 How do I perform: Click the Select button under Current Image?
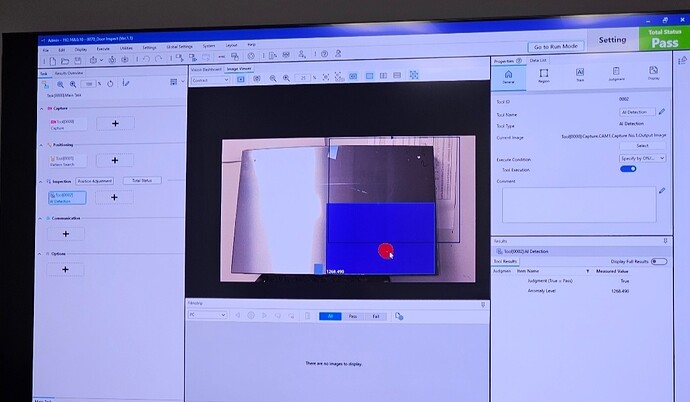coord(642,146)
